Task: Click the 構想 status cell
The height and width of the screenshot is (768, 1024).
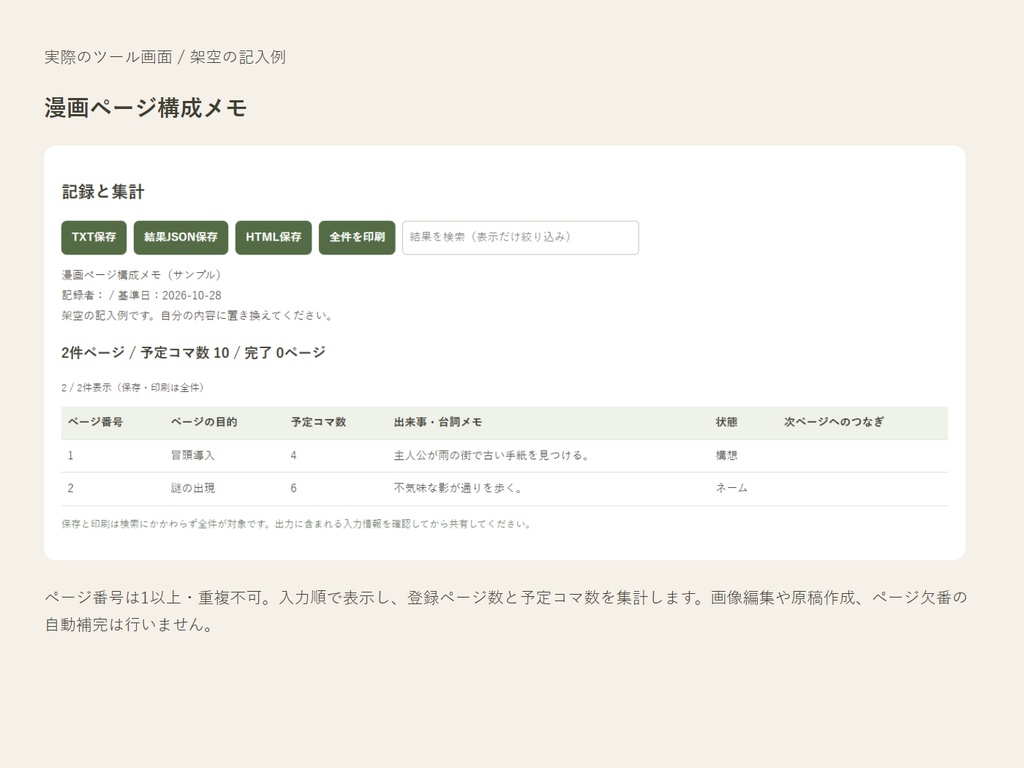Action: click(x=726, y=455)
